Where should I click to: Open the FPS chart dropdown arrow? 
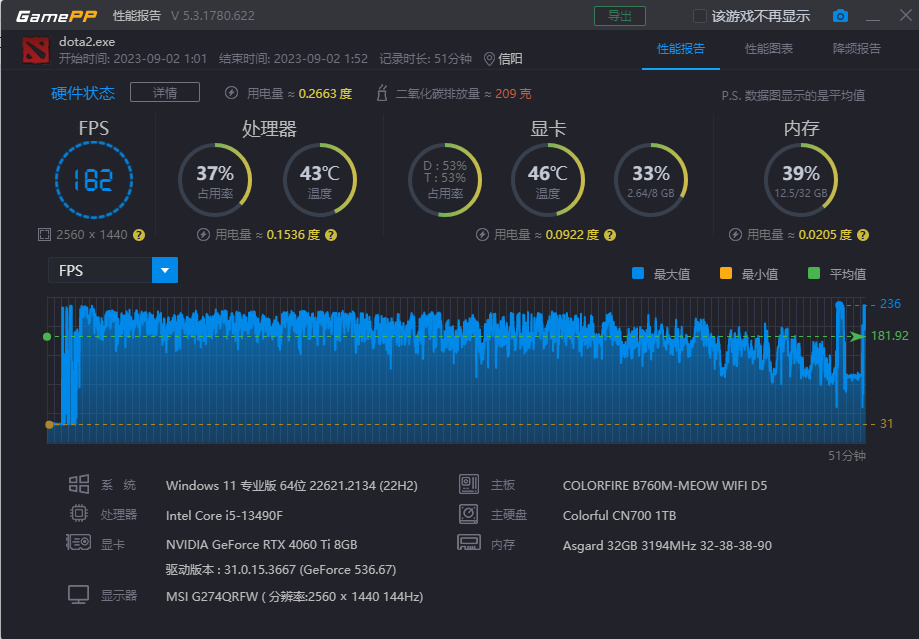pyautogui.click(x=165, y=270)
